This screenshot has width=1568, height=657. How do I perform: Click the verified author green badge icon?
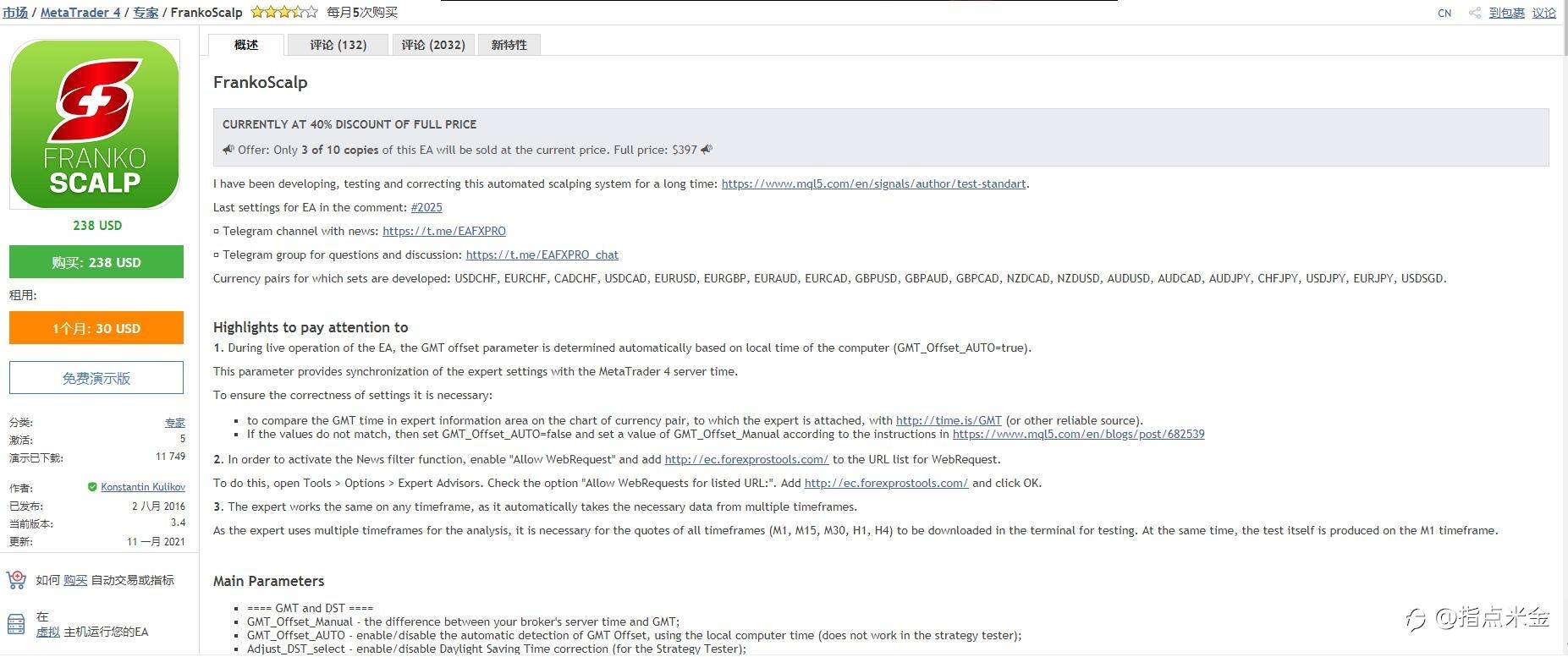point(92,487)
